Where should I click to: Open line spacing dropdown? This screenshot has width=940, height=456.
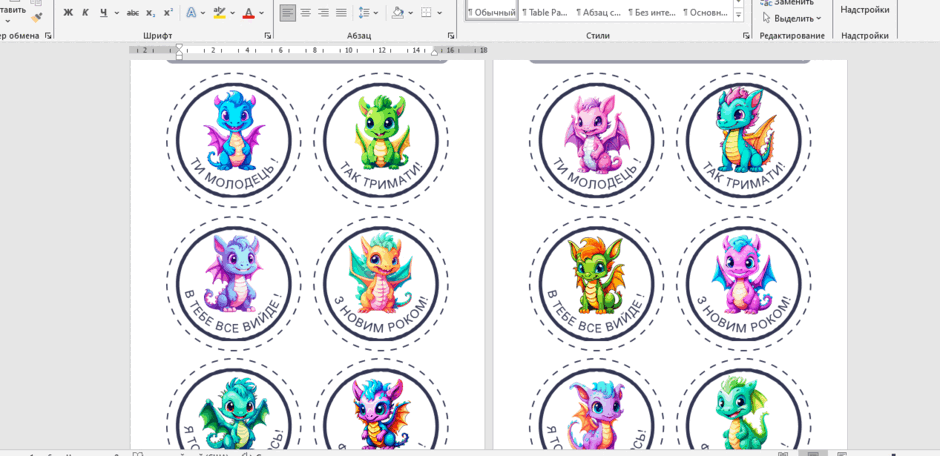tap(368, 13)
